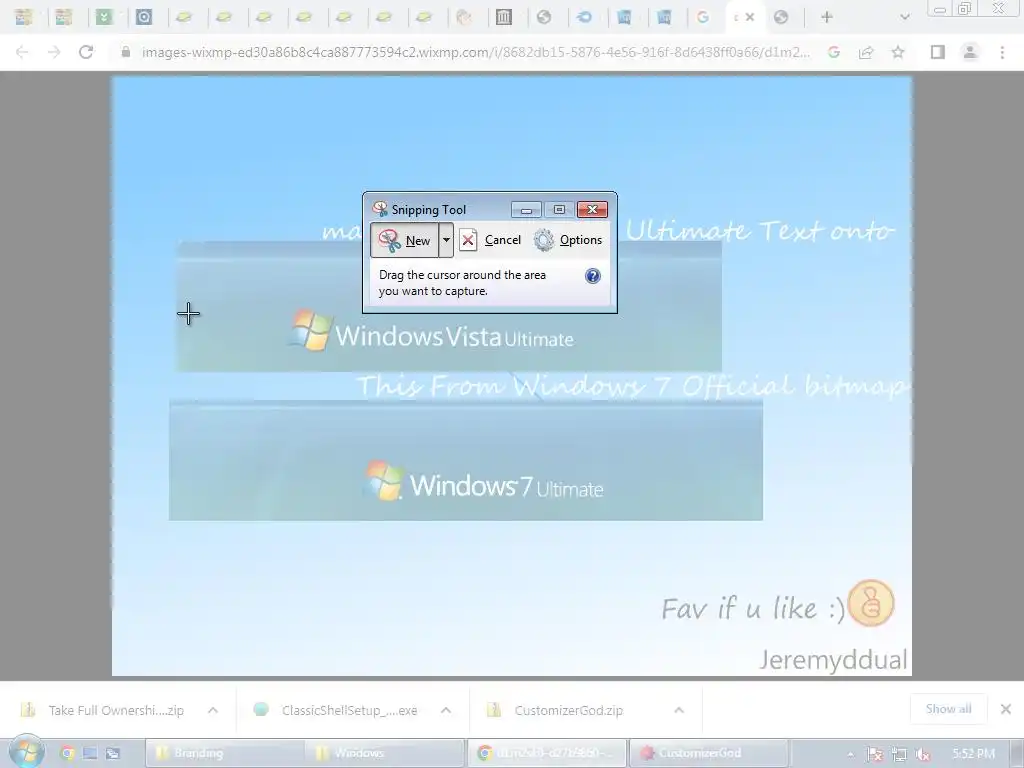Close the active Chrome tab
1024x768 pixels.
coord(750,18)
